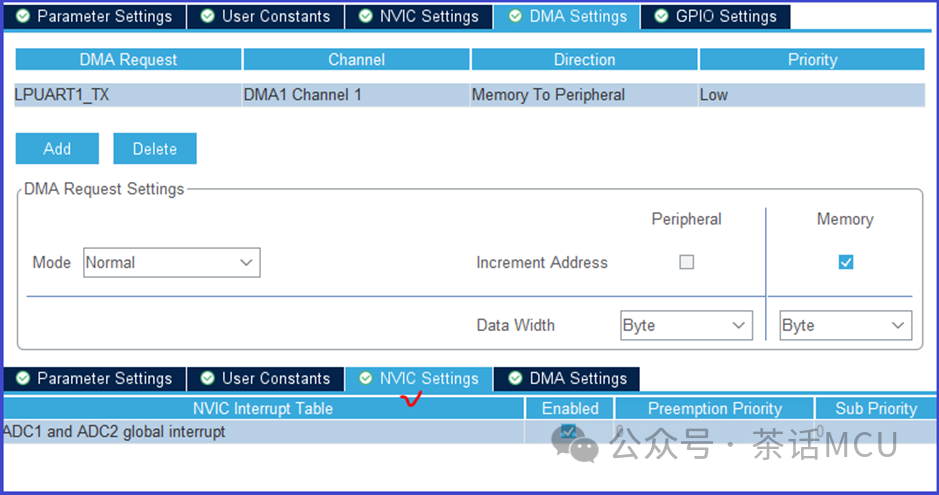Click the Priority column header
Image resolution: width=939 pixels, height=495 pixels.
812,59
